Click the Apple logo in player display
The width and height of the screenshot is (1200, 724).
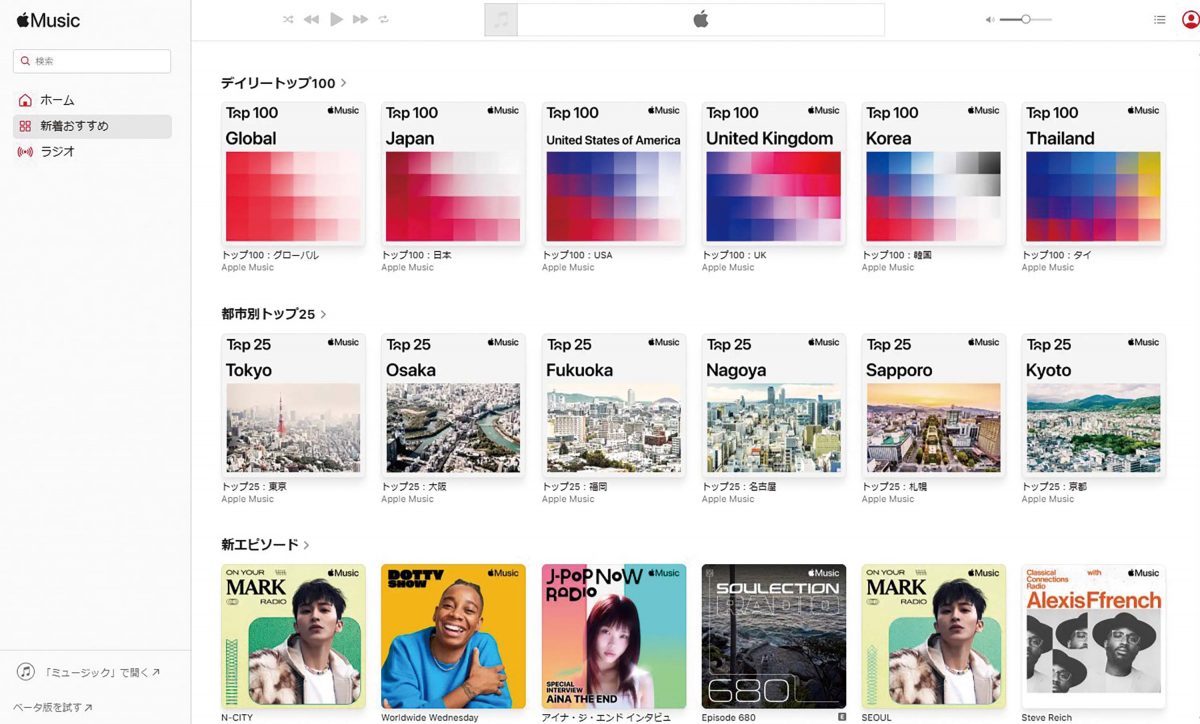(701, 19)
